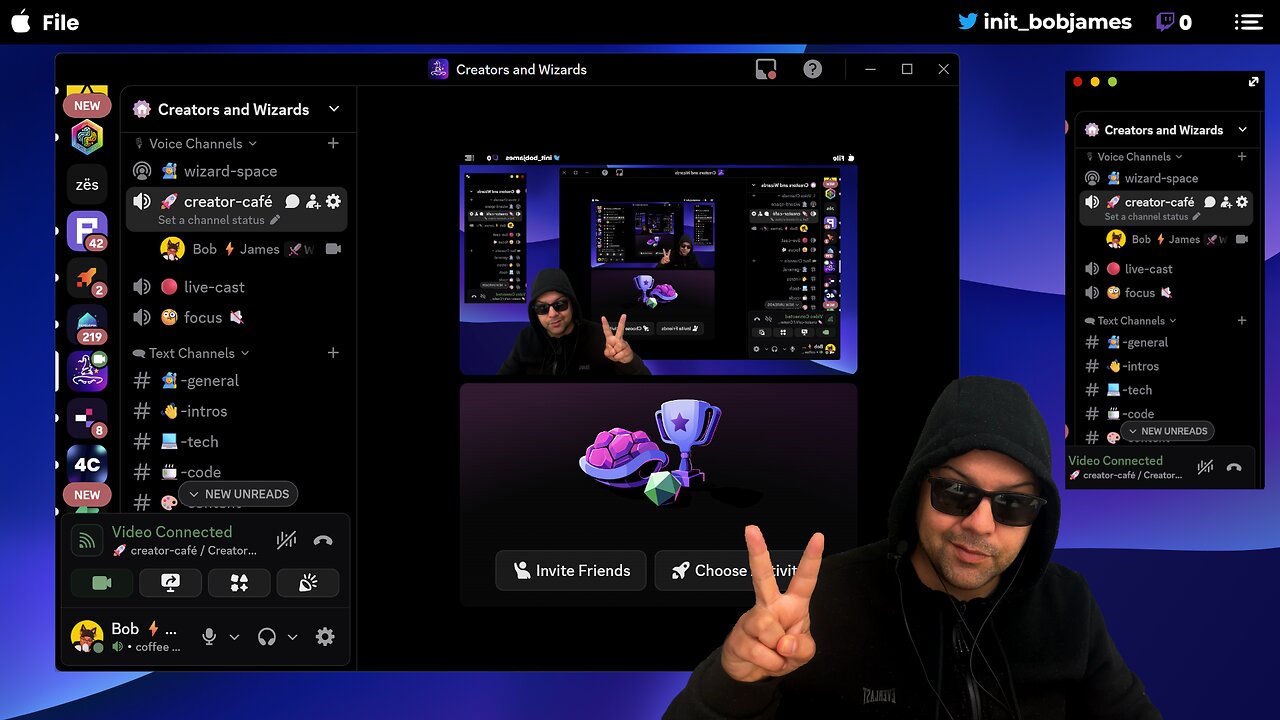Viewport: 1280px width, 720px height.
Task: Disconnect from voice in main window
Action: click(x=322, y=541)
